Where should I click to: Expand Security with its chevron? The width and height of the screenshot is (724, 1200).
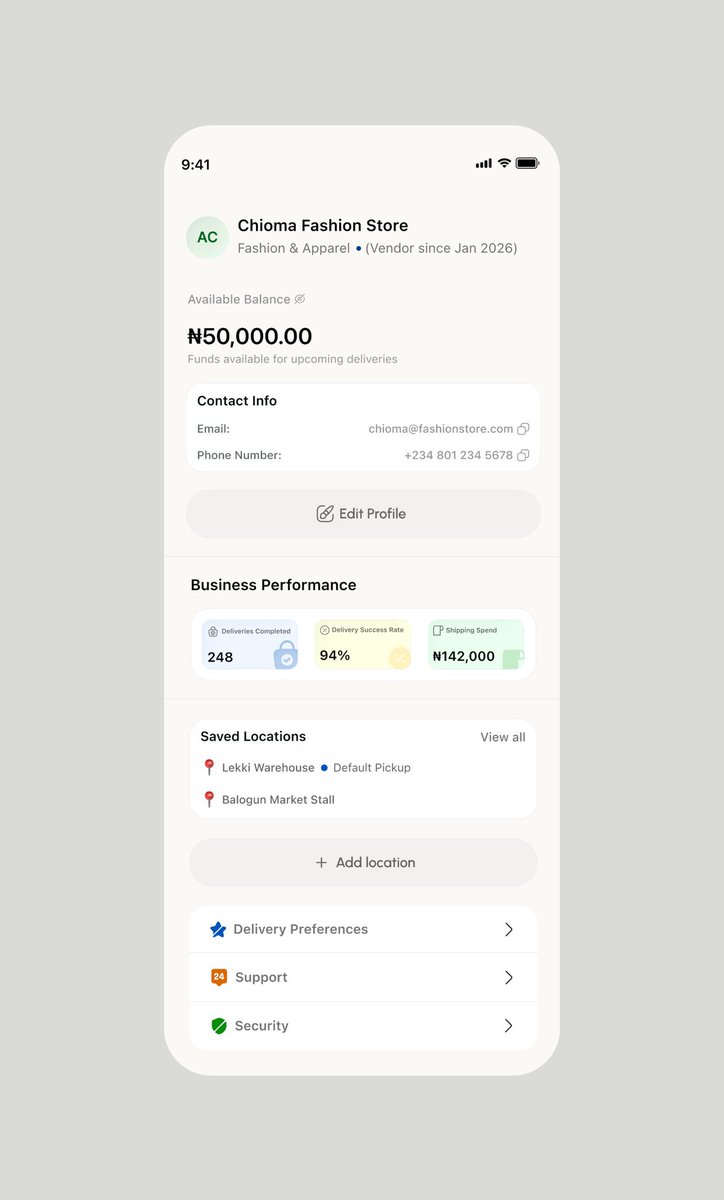(x=508, y=1026)
